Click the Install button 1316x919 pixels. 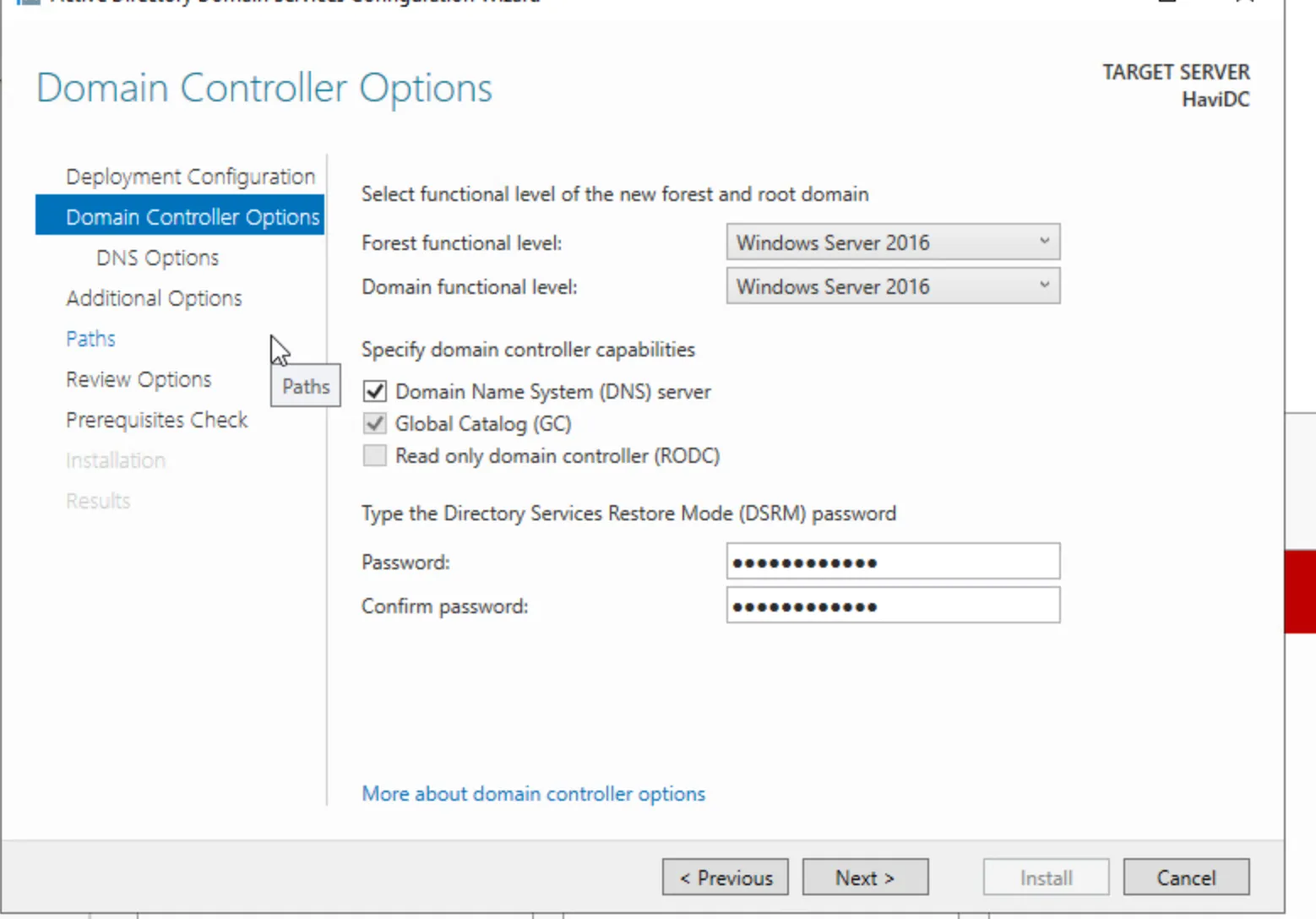point(1045,878)
